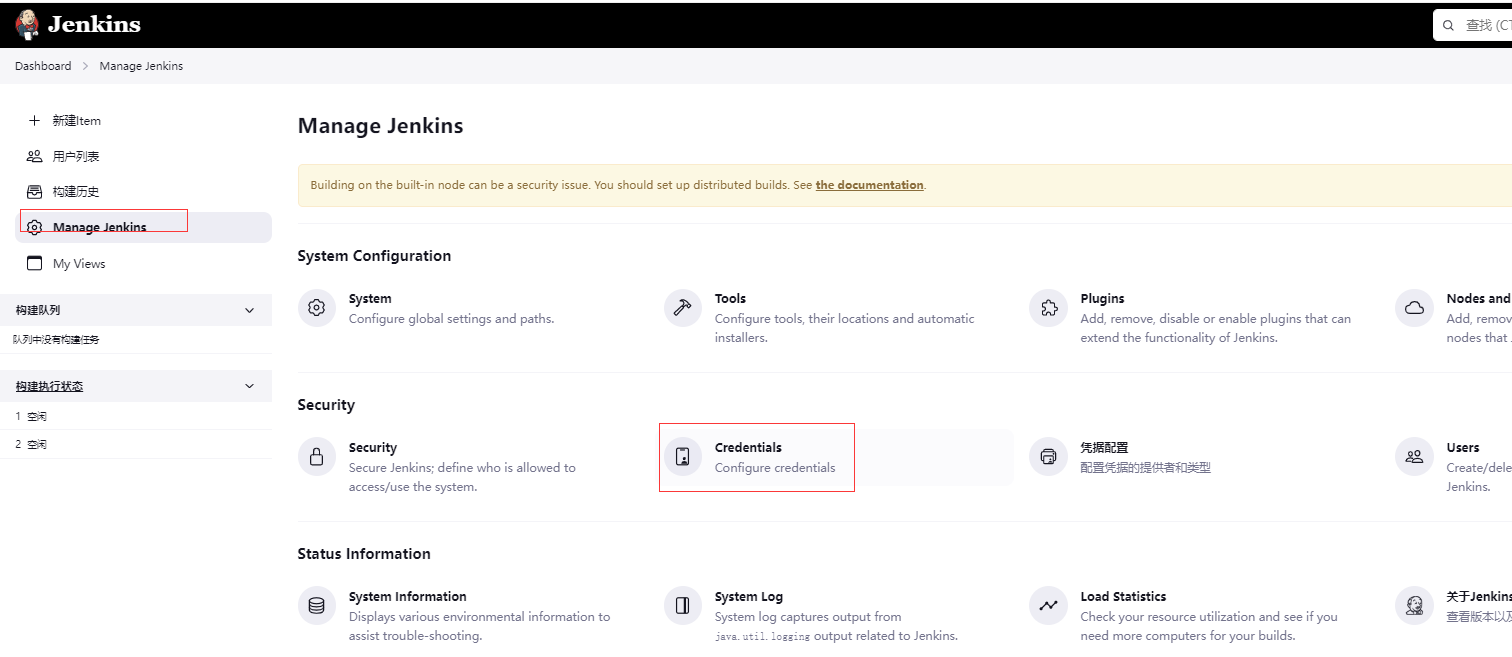Open the System Log icon
The height and width of the screenshot is (657, 1512).
point(683,606)
